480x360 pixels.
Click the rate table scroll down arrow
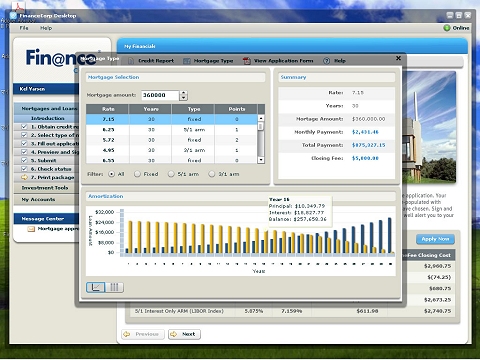point(261,160)
